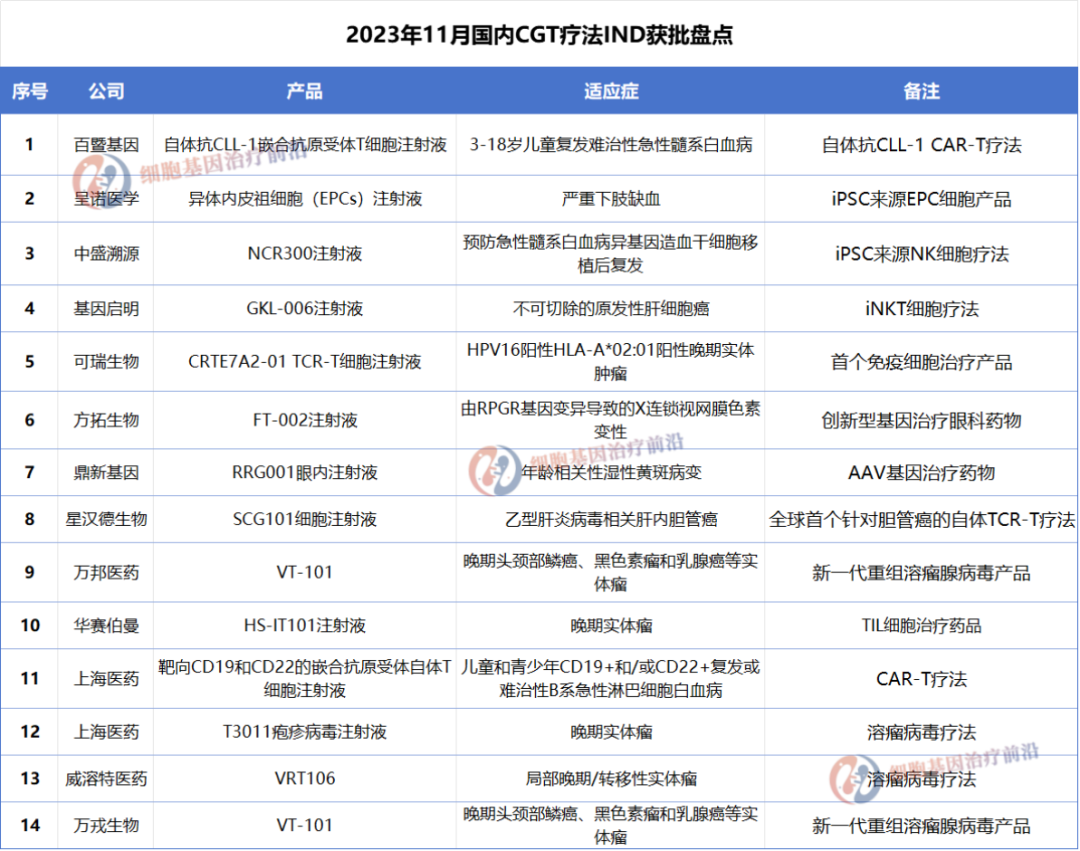
Task: Select product 'FT-002注射液'
Action: coord(304,420)
